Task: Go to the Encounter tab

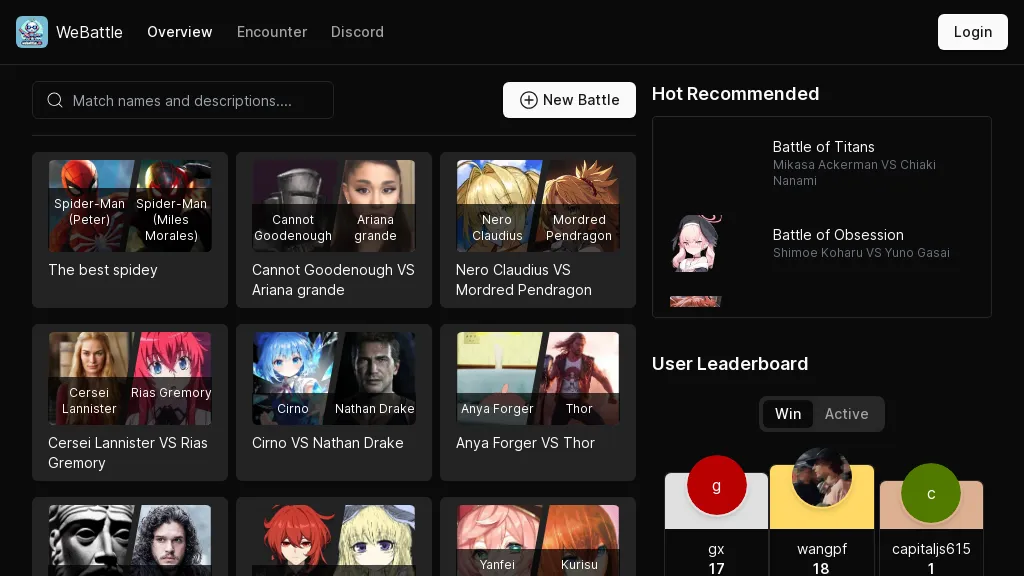Action: (x=272, y=32)
